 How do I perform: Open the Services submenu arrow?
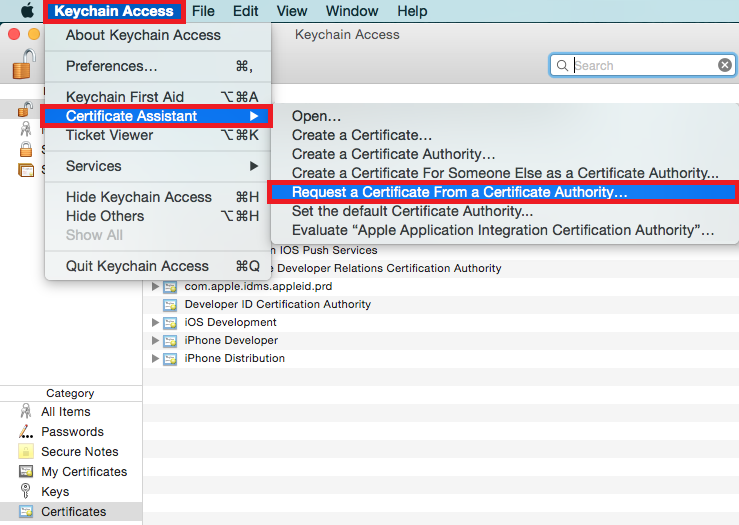(254, 166)
